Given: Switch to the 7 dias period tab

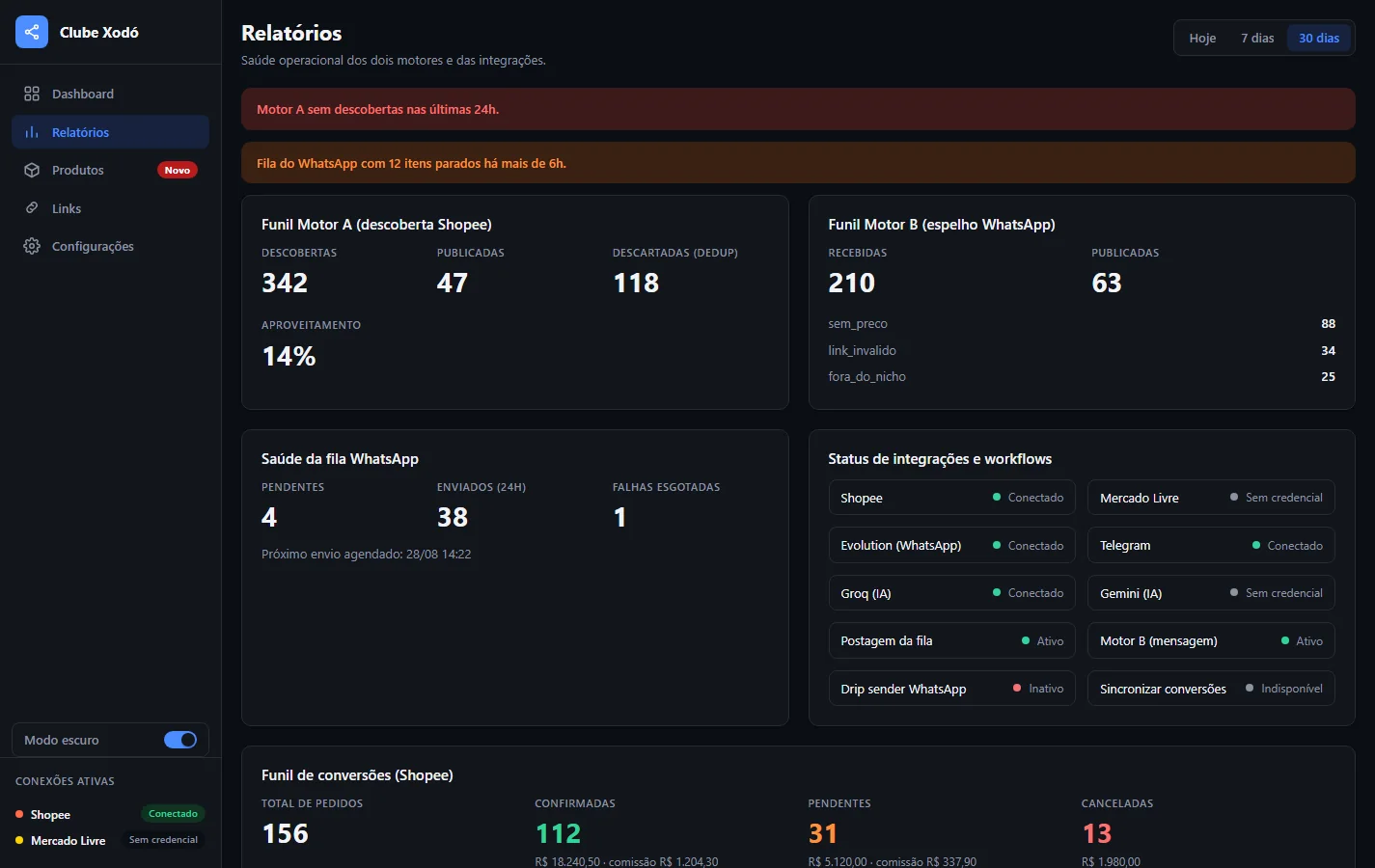Looking at the screenshot, I should pyautogui.click(x=1257, y=39).
